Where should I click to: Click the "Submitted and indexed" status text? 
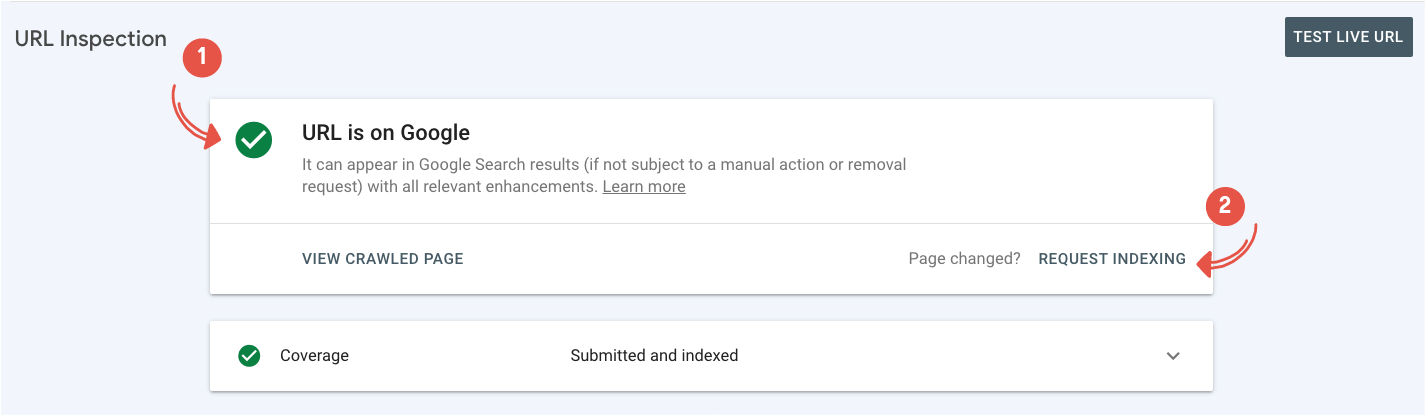pos(654,355)
